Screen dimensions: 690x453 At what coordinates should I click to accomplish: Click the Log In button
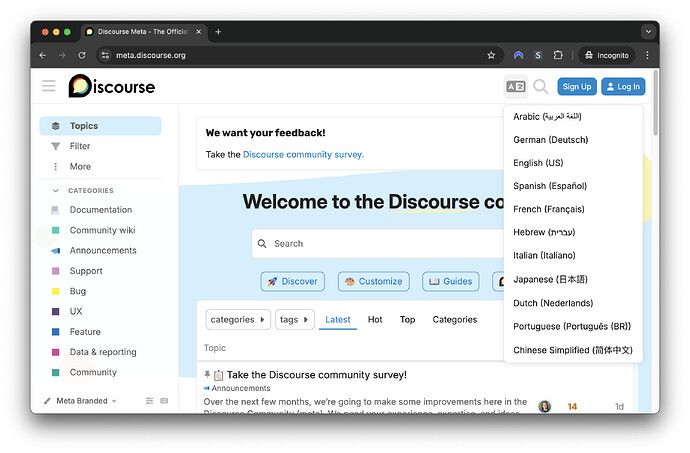click(623, 86)
